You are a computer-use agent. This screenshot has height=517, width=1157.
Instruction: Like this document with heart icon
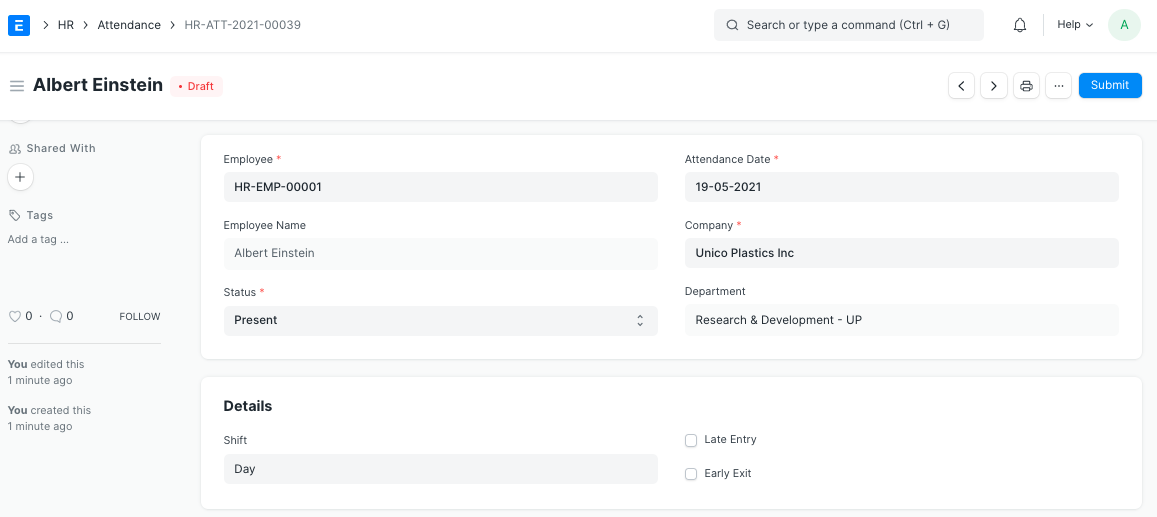(x=15, y=316)
